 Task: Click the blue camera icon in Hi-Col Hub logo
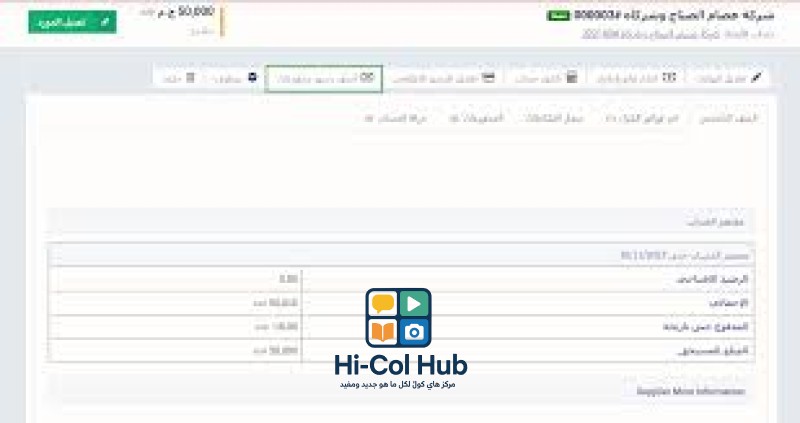click(415, 331)
